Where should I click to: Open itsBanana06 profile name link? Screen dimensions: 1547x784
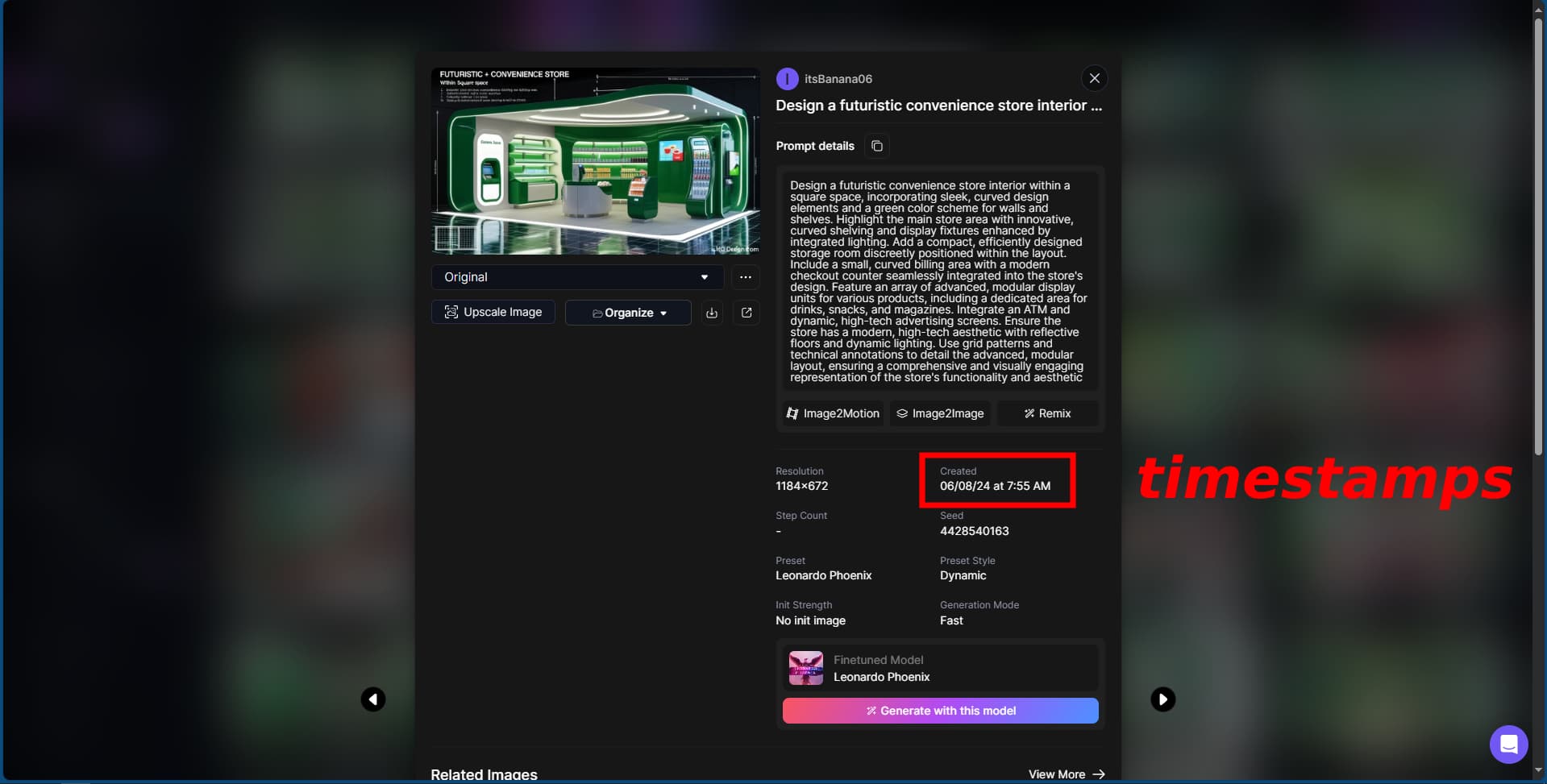click(x=838, y=79)
